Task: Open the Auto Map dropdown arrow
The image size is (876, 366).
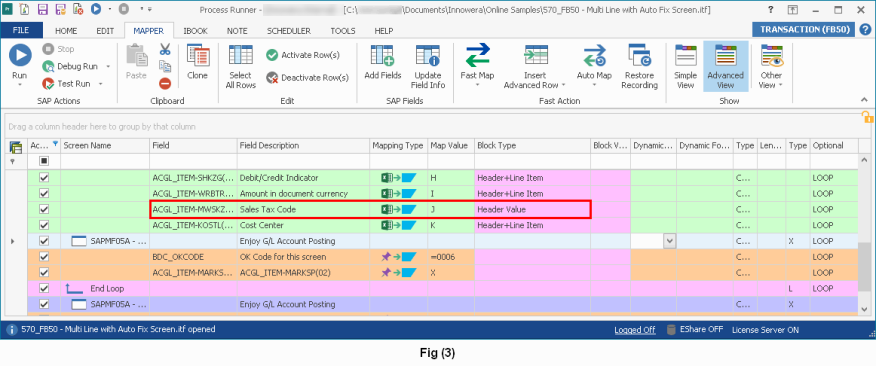Action: (594, 85)
